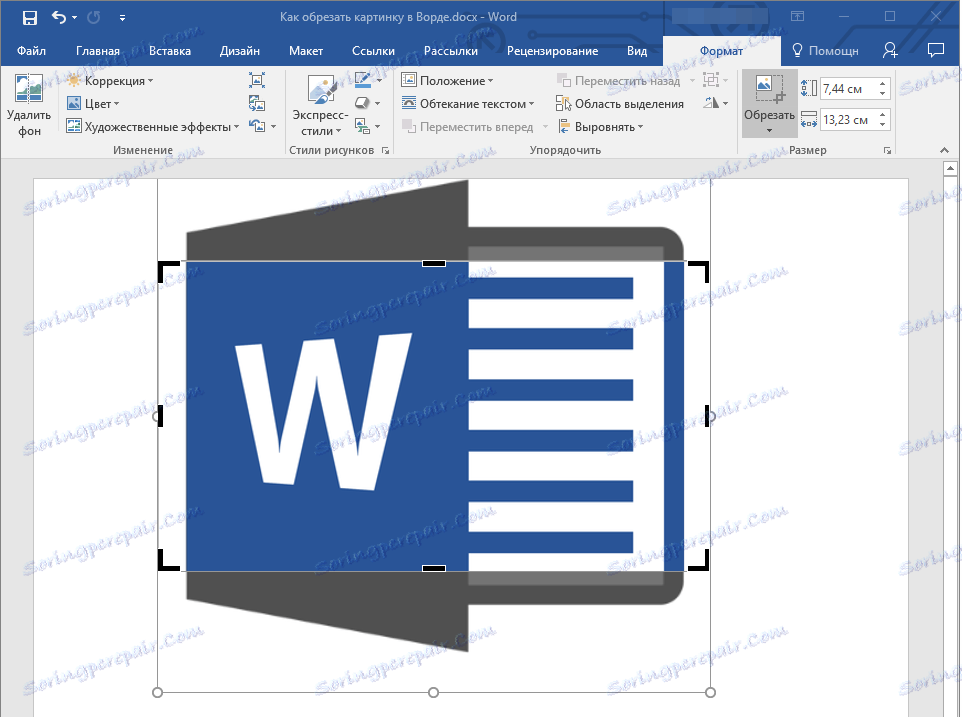Decrease height with the down spinner
This screenshot has height=717, width=962.
[x=882, y=94]
